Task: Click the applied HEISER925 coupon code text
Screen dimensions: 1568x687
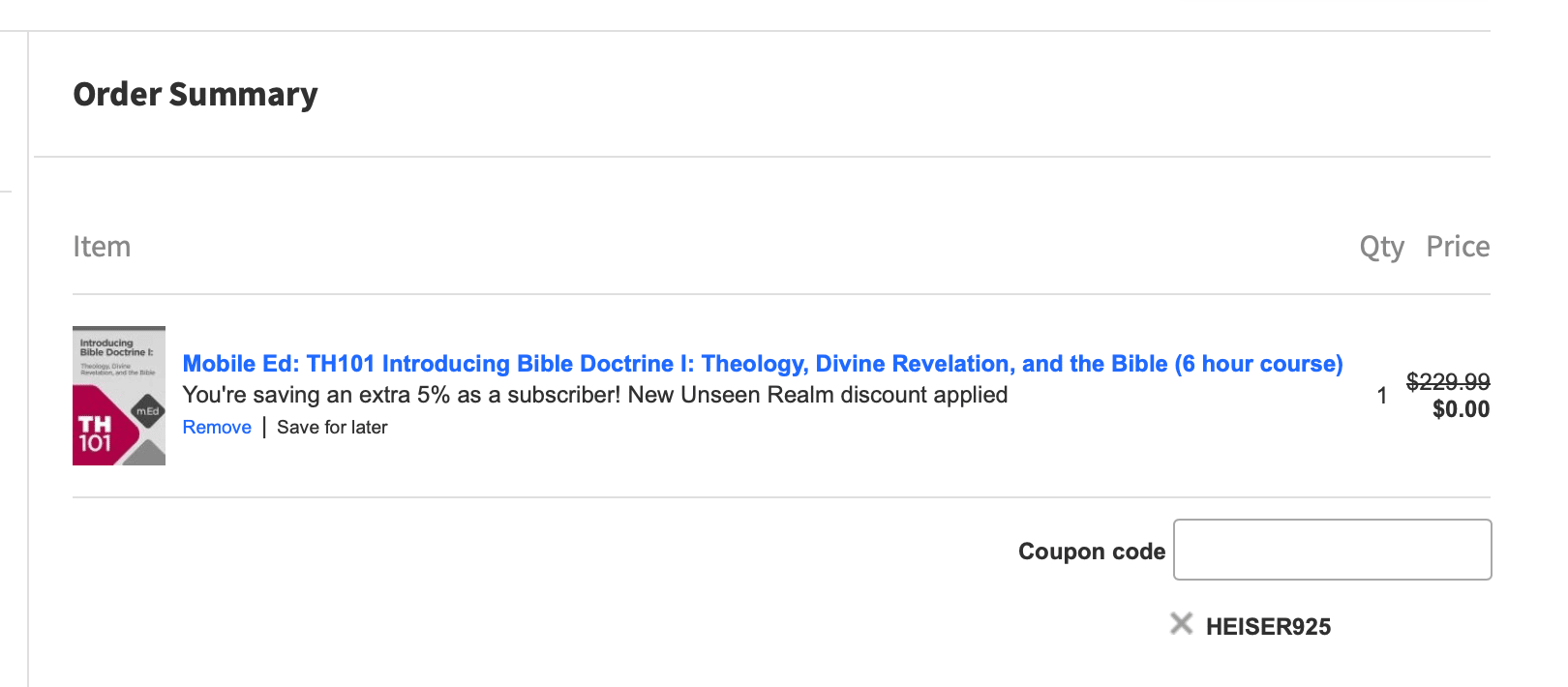Action: click(1268, 627)
